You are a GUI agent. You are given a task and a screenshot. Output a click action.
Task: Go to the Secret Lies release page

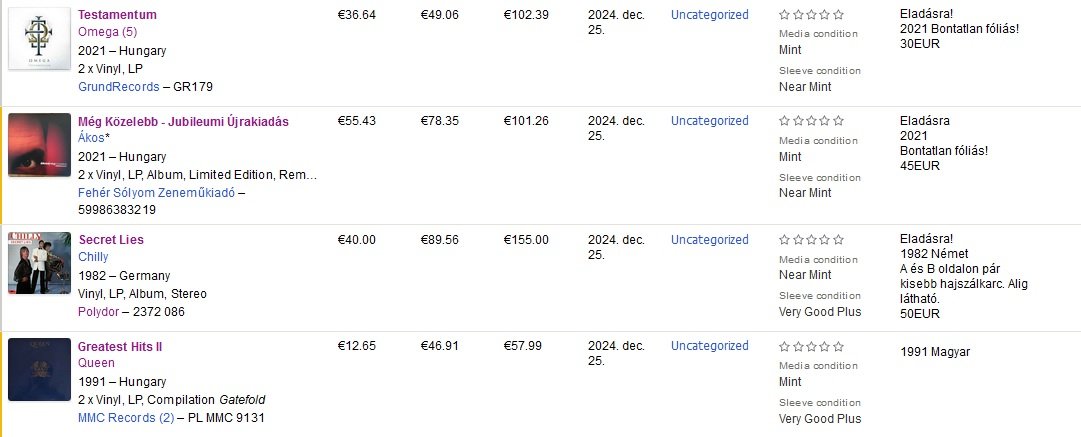111,240
